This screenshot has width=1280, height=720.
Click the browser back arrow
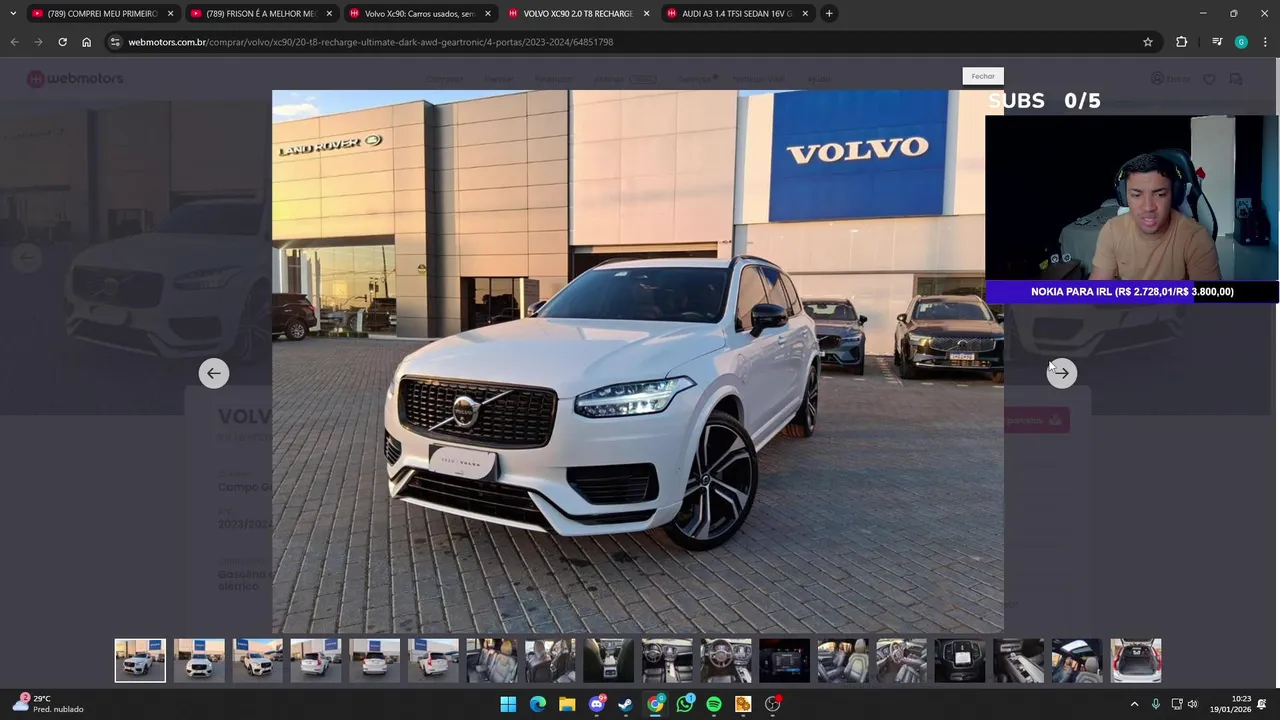point(14,42)
